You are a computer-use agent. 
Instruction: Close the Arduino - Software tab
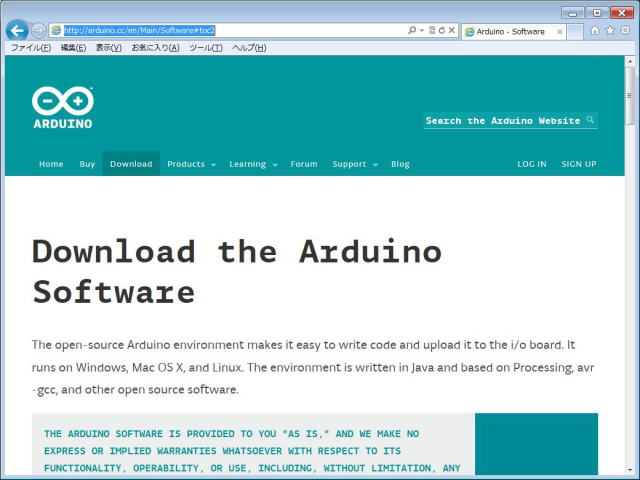560,32
